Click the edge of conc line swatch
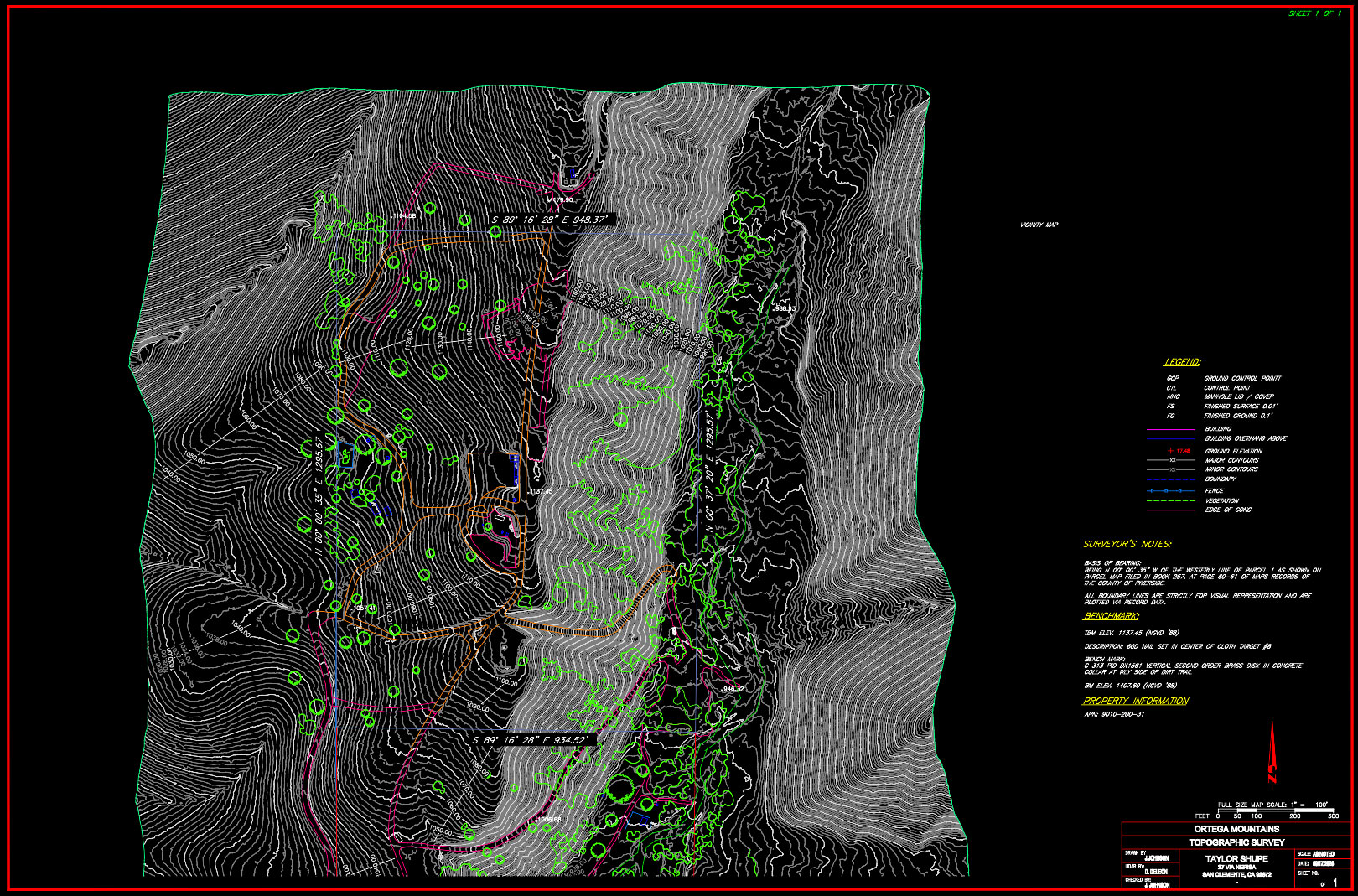Viewport: 1358px width, 896px height. click(x=1170, y=510)
